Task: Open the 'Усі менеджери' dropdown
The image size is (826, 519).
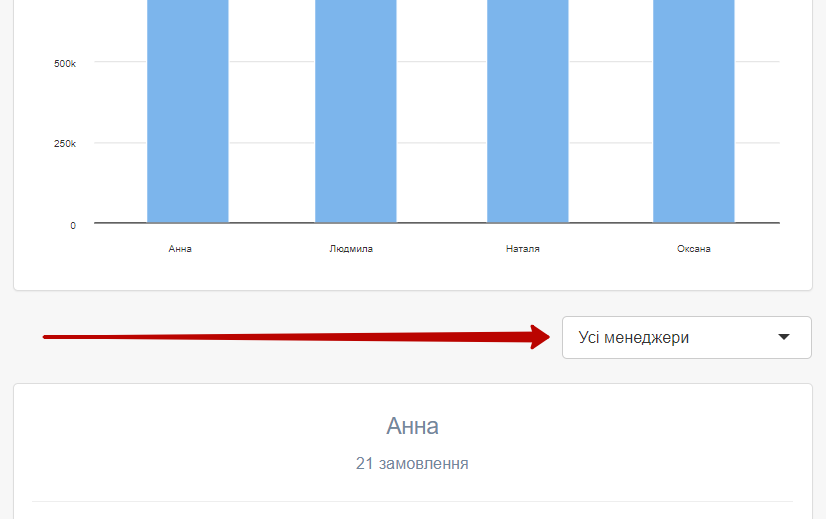Action: tap(686, 337)
